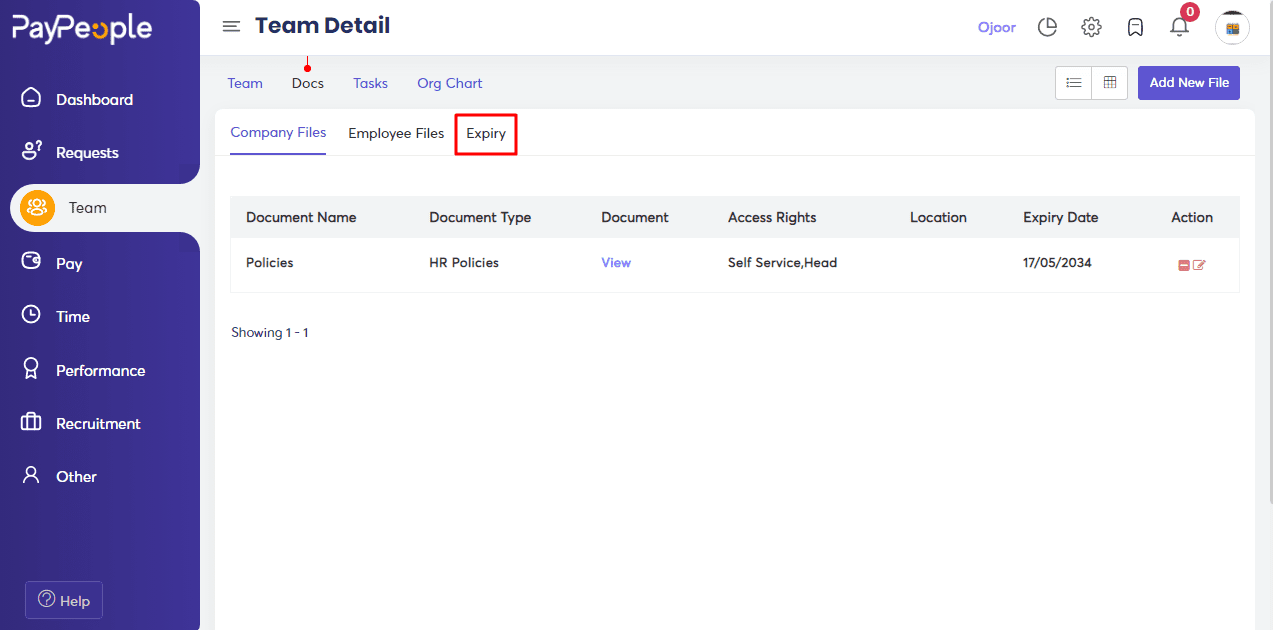The height and width of the screenshot is (630, 1273).
Task: Open the hamburger menu beside Team Detail
Action: click(231, 26)
